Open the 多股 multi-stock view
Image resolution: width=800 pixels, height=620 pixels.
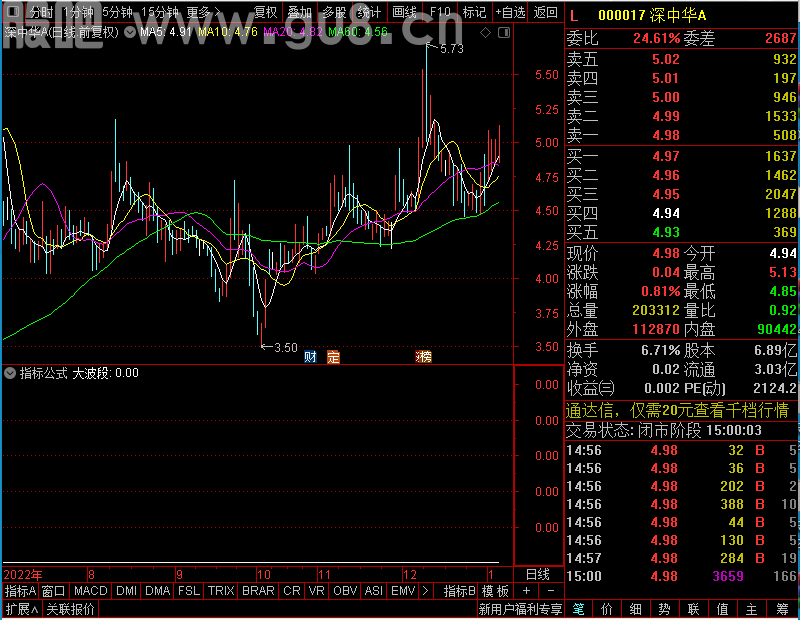[334, 12]
